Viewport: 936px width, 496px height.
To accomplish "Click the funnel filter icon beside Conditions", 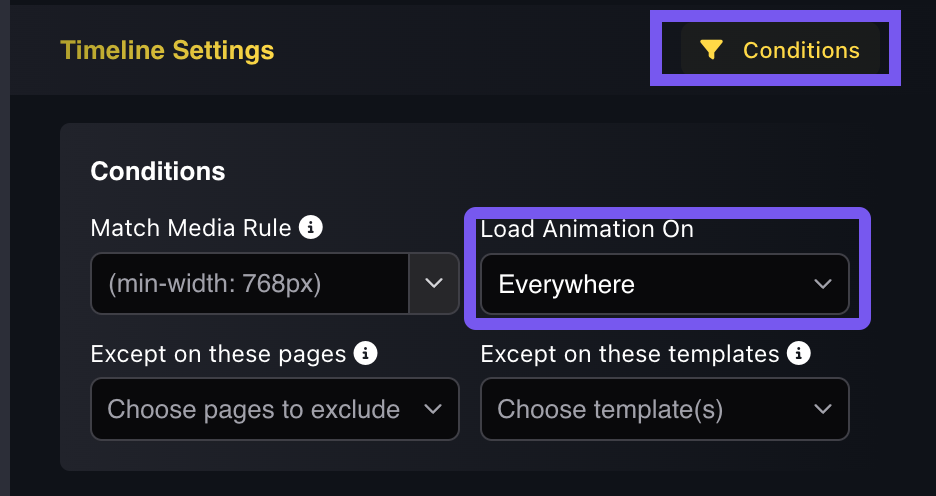I will pos(711,50).
